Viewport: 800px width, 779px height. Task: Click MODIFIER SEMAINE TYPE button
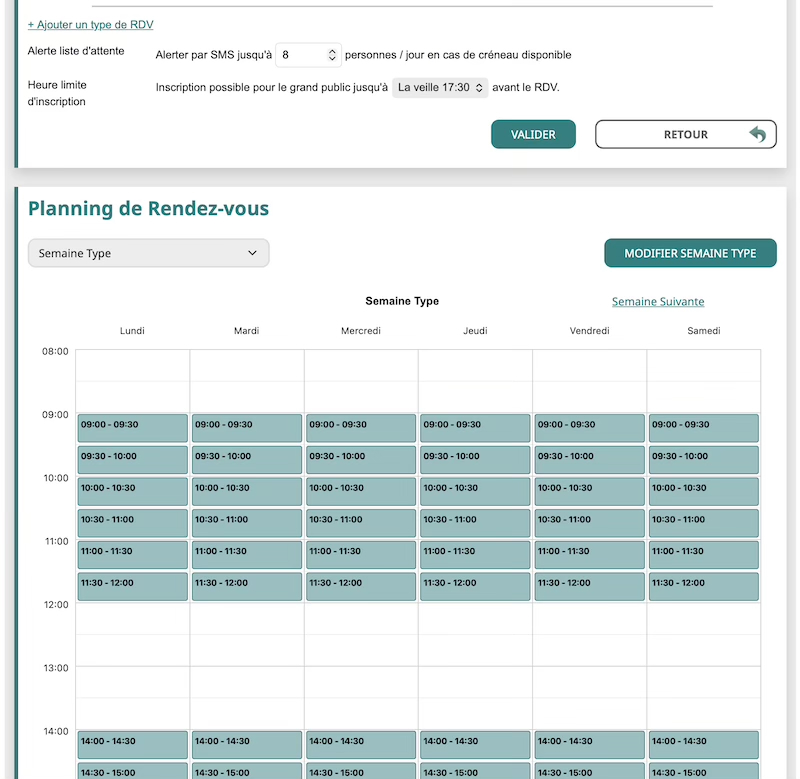[690, 253]
